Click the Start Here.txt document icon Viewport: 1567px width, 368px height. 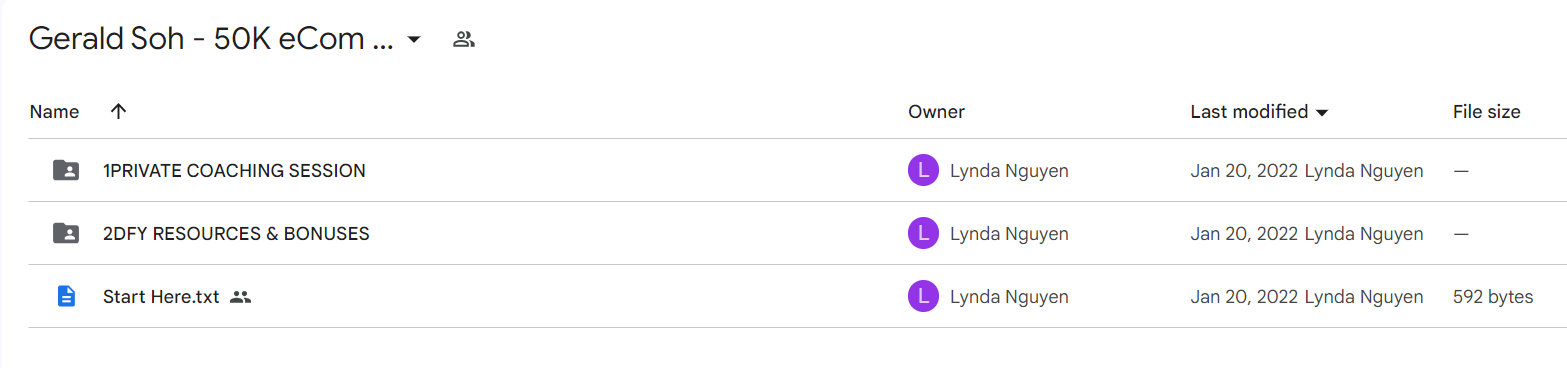(66, 297)
